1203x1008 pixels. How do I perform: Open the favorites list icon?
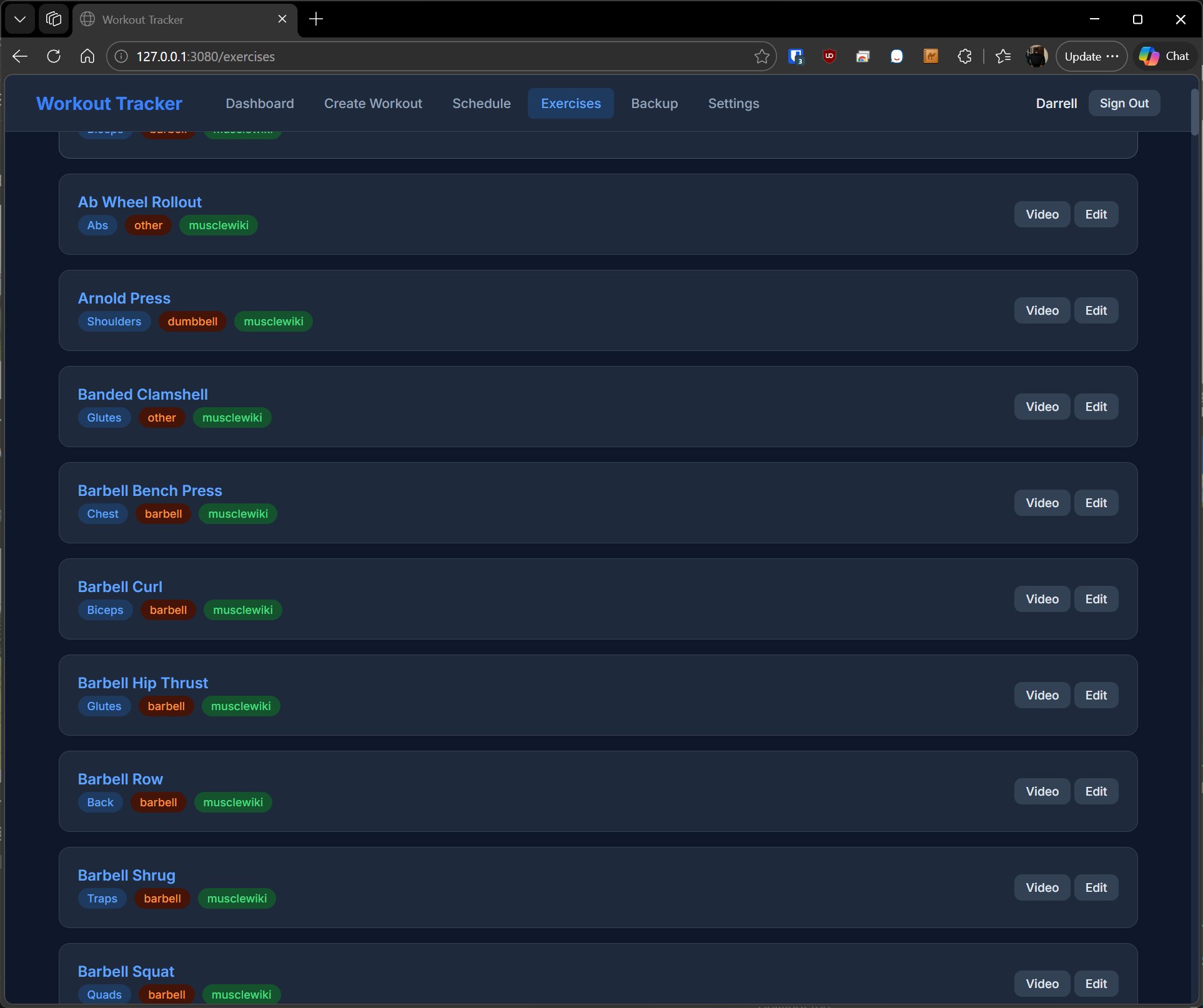tap(1003, 56)
